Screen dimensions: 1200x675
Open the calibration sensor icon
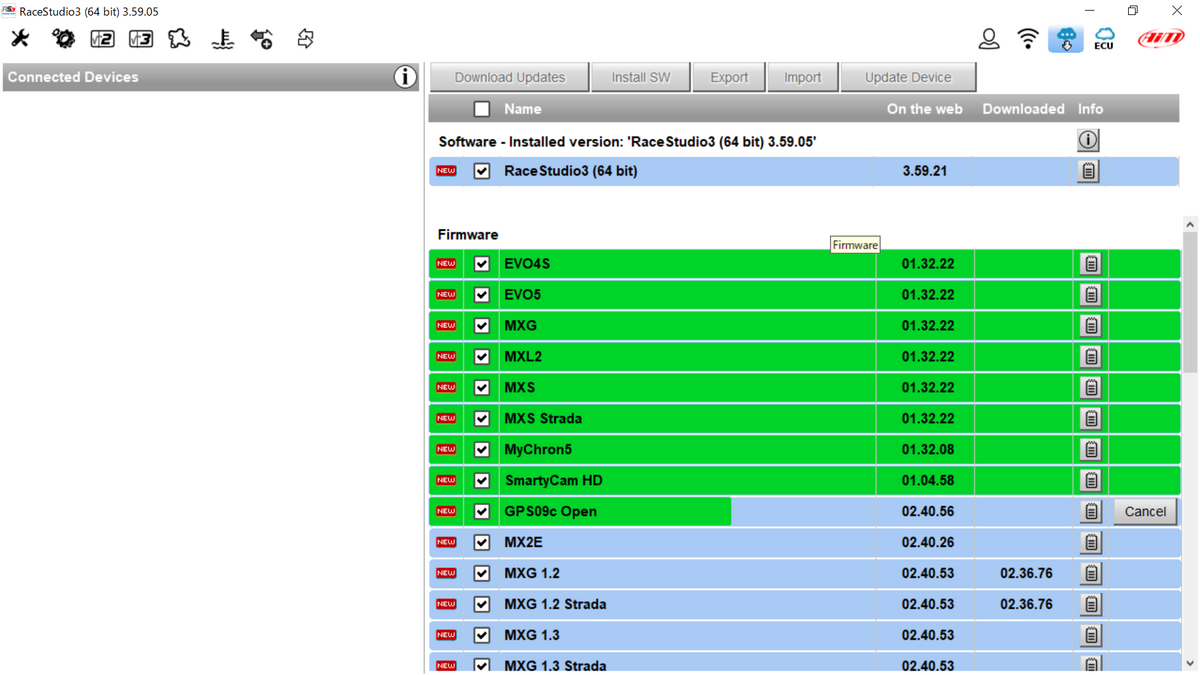(x=222, y=39)
